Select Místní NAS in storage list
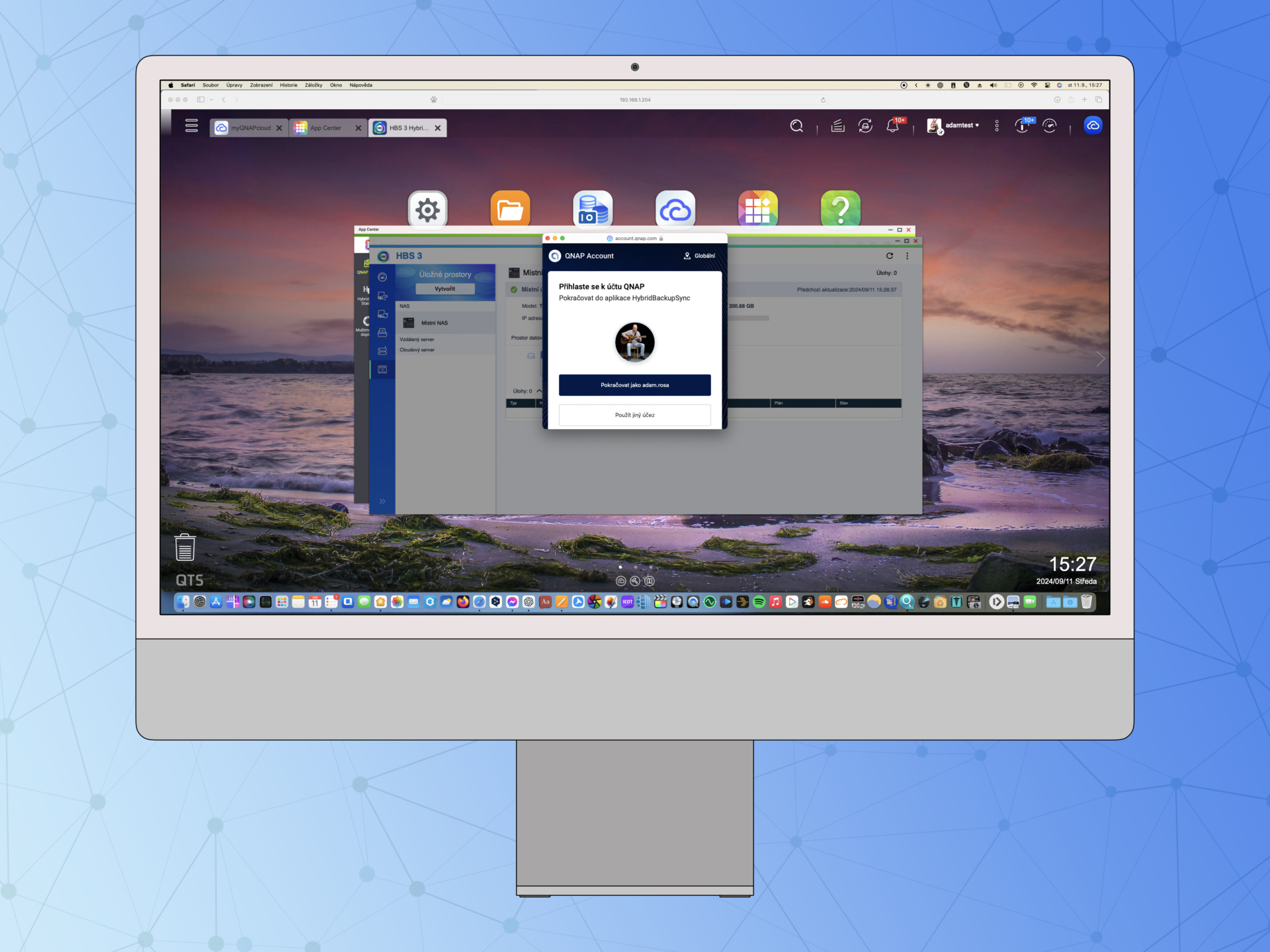The width and height of the screenshot is (1270, 952). pos(435,323)
